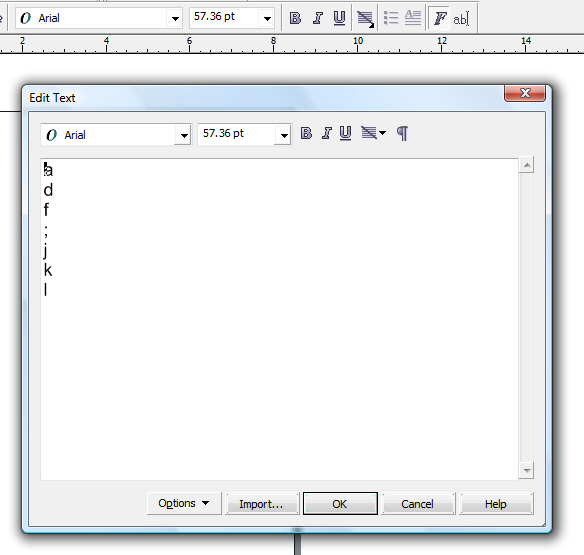Click the Italic icon in the top property bar
Screen dimensions: 584x555
tap(318, 18)
